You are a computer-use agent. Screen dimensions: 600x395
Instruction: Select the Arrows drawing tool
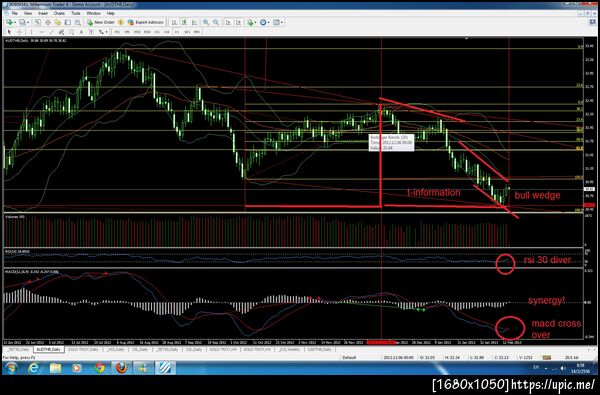[x=101, y=32]
